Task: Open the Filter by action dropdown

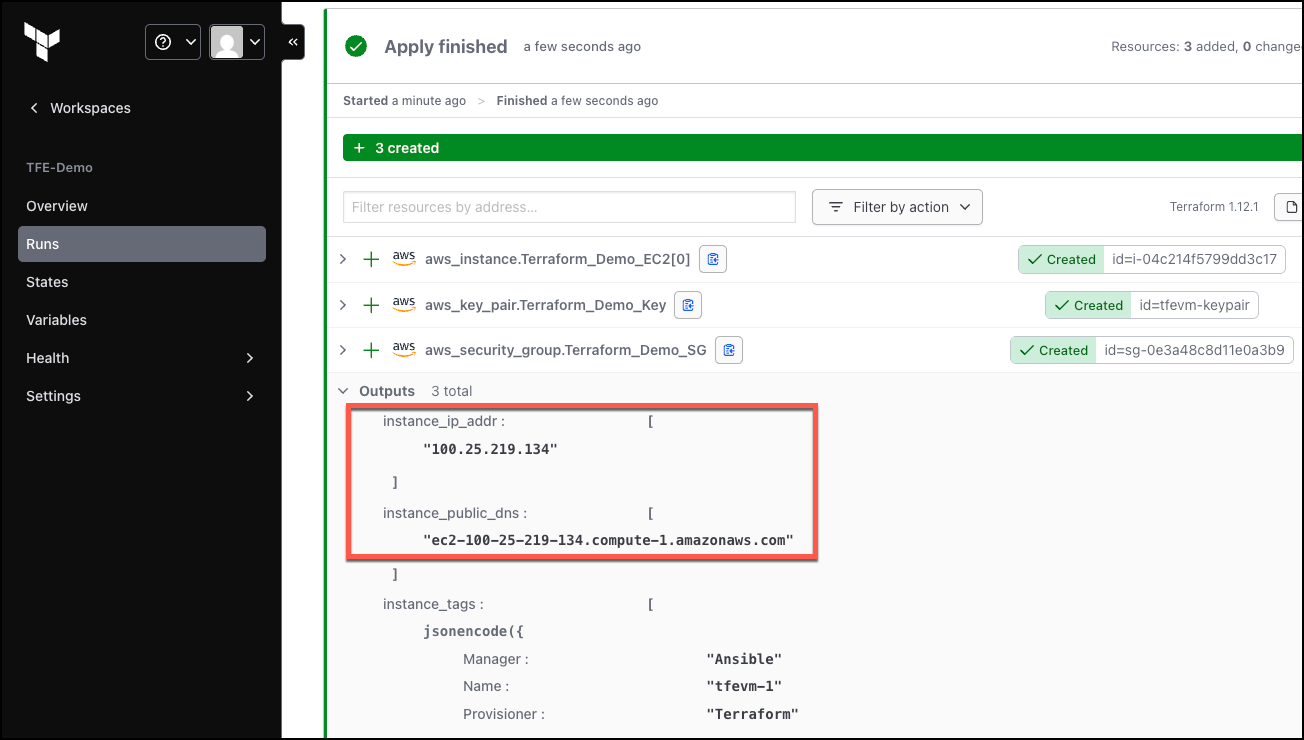Action: [x=897, y=207]
